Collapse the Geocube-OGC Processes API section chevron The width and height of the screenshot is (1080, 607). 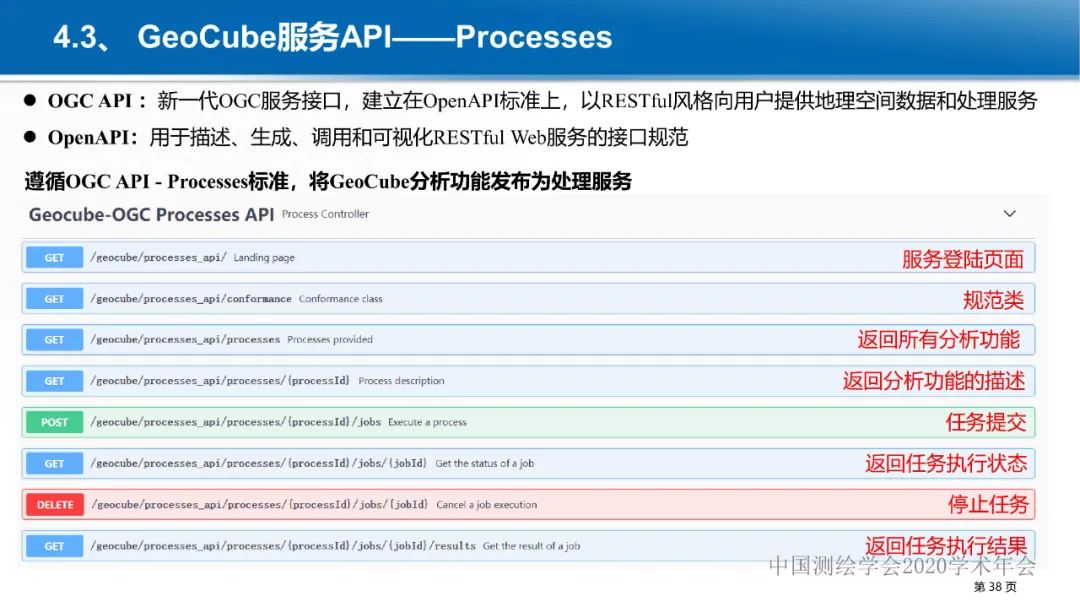(x=1009, y=214)
